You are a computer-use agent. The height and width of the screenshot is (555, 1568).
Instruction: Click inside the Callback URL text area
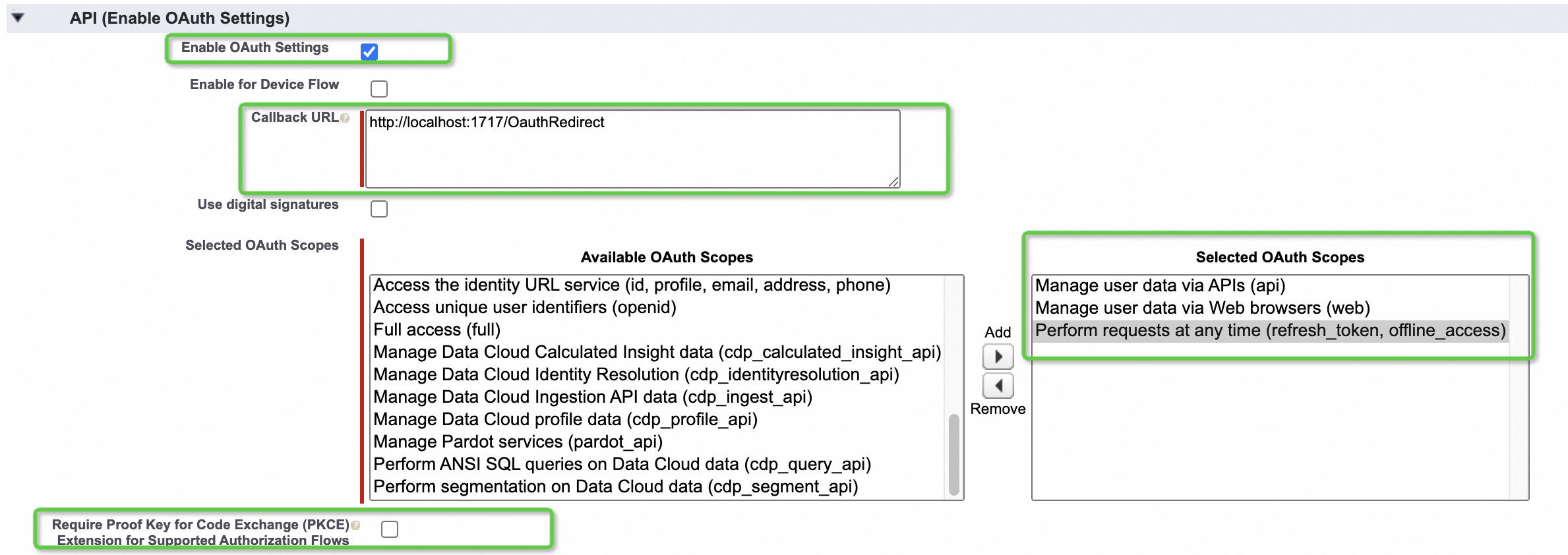pos(633,149)
